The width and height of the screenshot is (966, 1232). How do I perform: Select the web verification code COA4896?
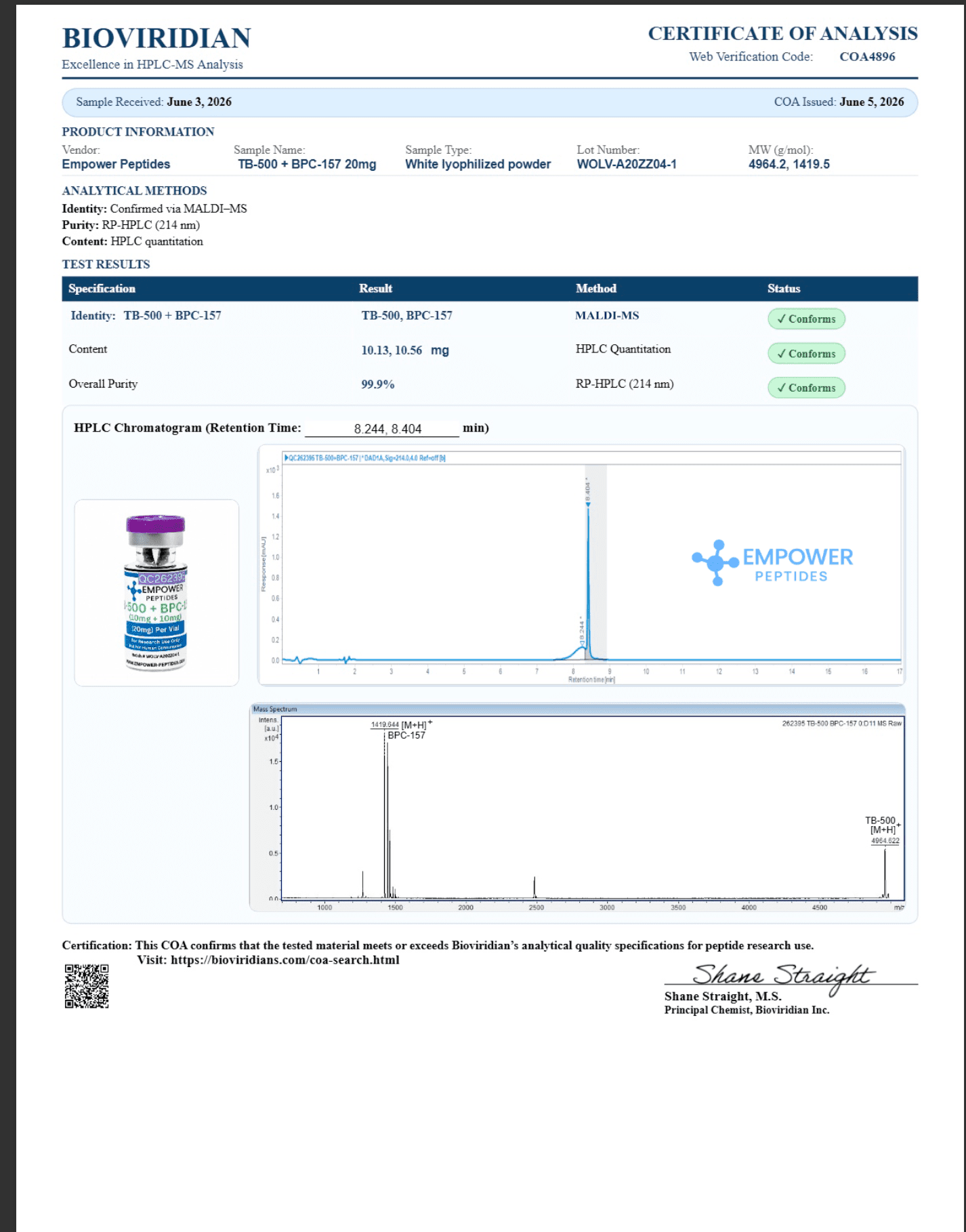coord(867,57)
